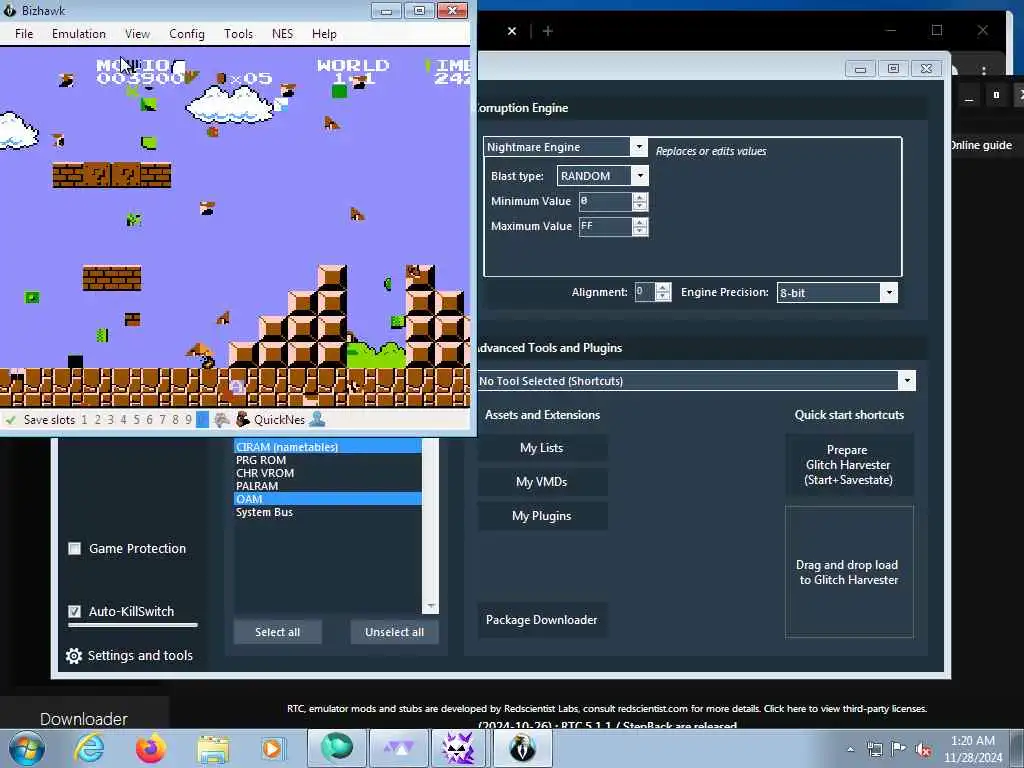This screenshot has width=1024, height=768.
Task: Select save slot 5 in Bizhawk status bar
Action: [136, 420]
